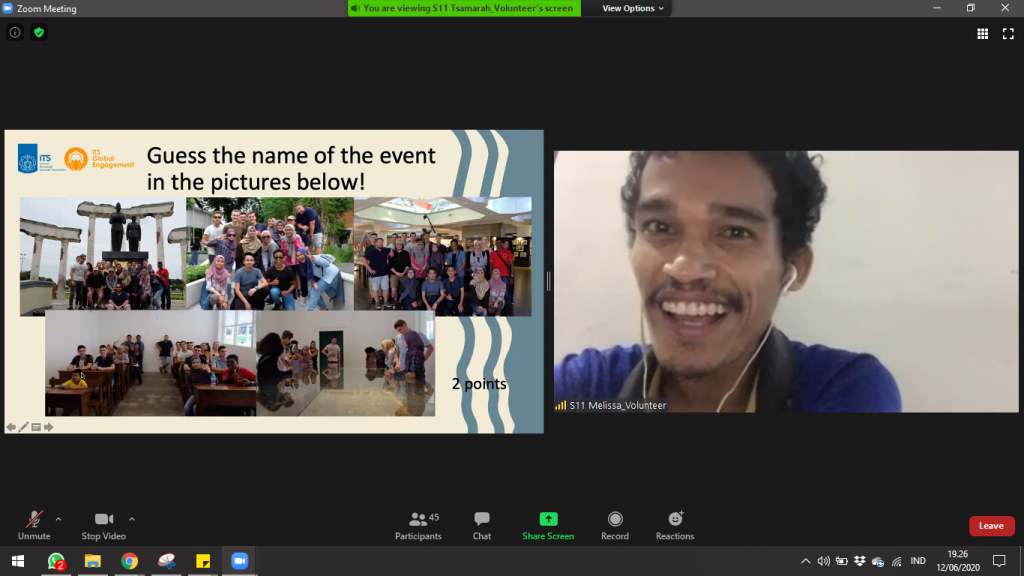Unmute the microphone

(x=33, y=524)
